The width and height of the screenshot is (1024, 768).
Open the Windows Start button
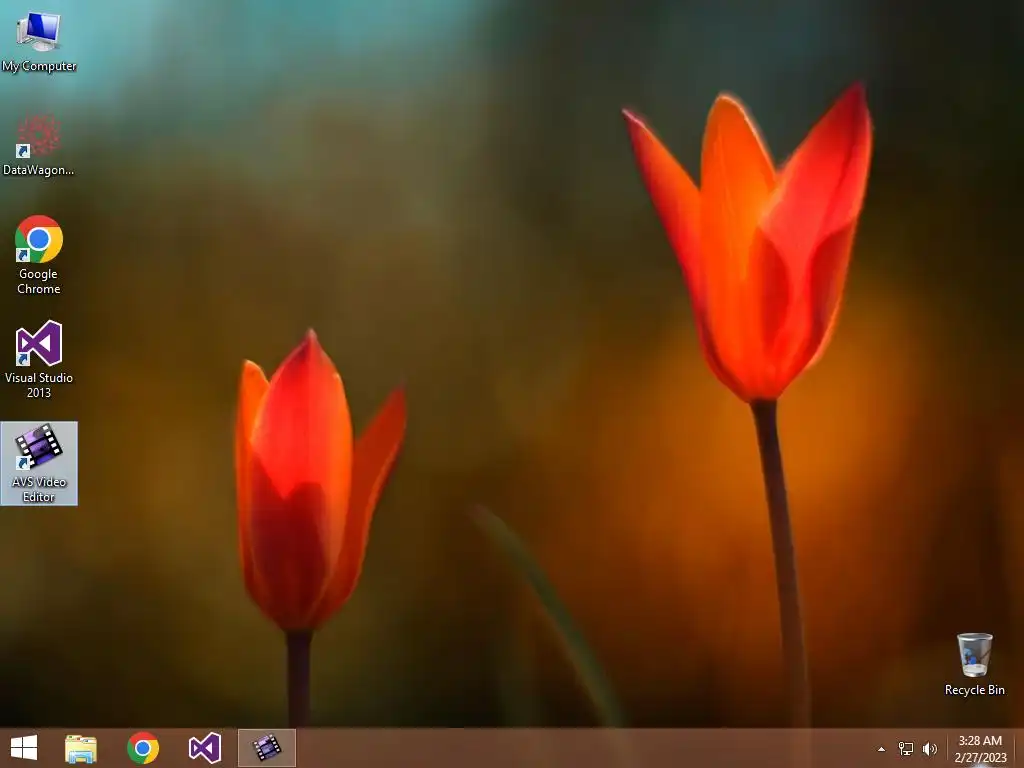(24, 748)
